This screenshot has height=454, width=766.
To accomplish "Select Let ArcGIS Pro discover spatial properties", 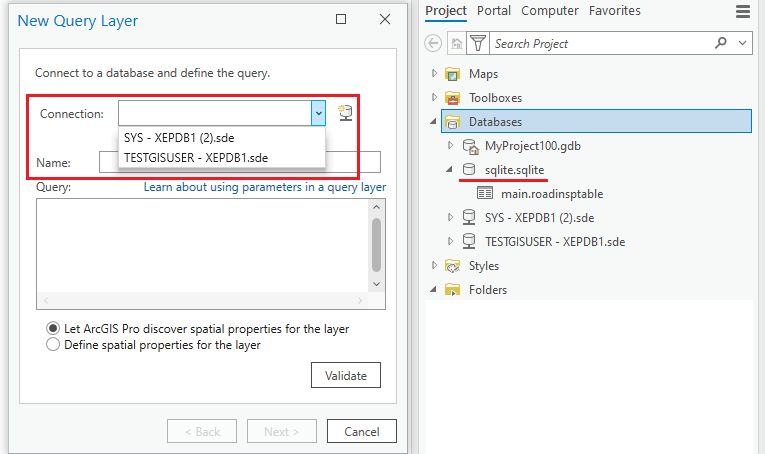I will tap(53, 328).
